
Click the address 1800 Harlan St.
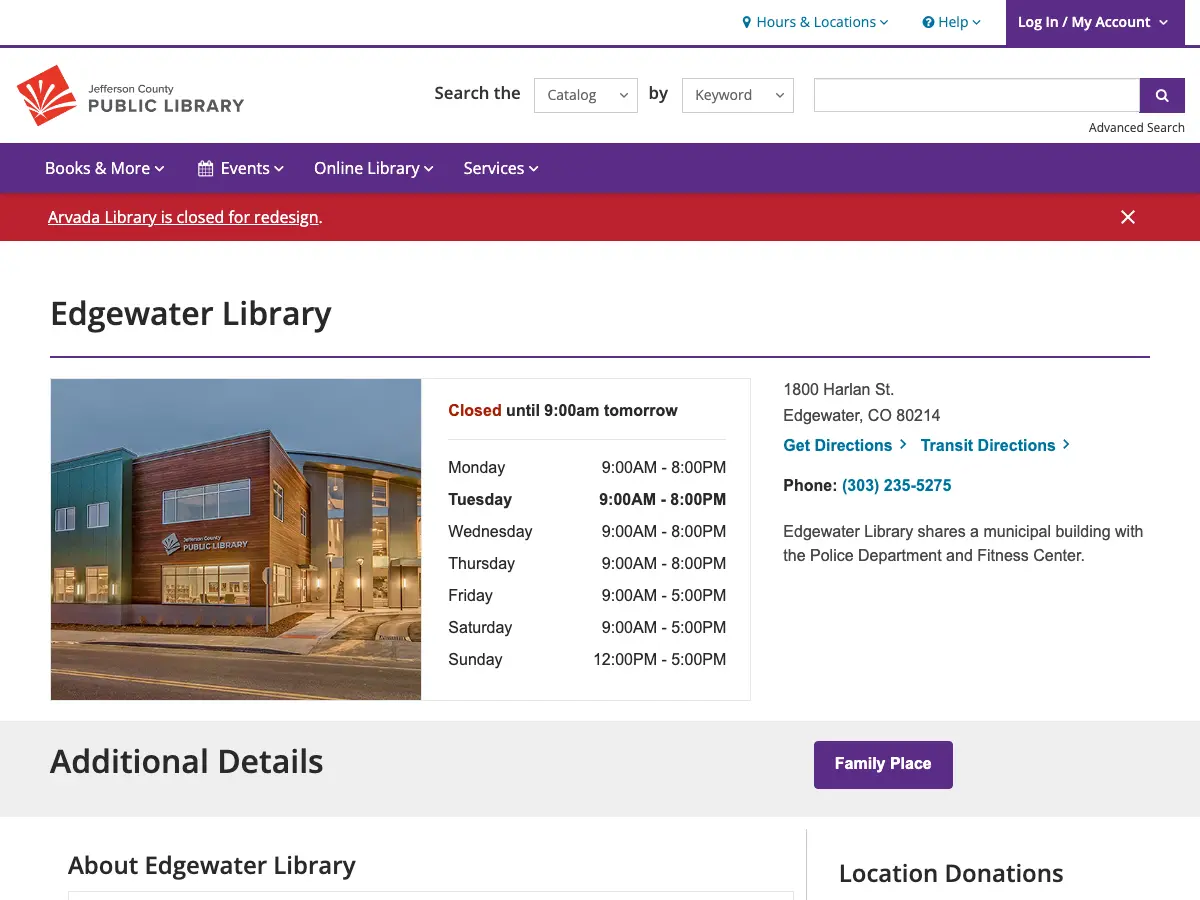tap(839, 389)
